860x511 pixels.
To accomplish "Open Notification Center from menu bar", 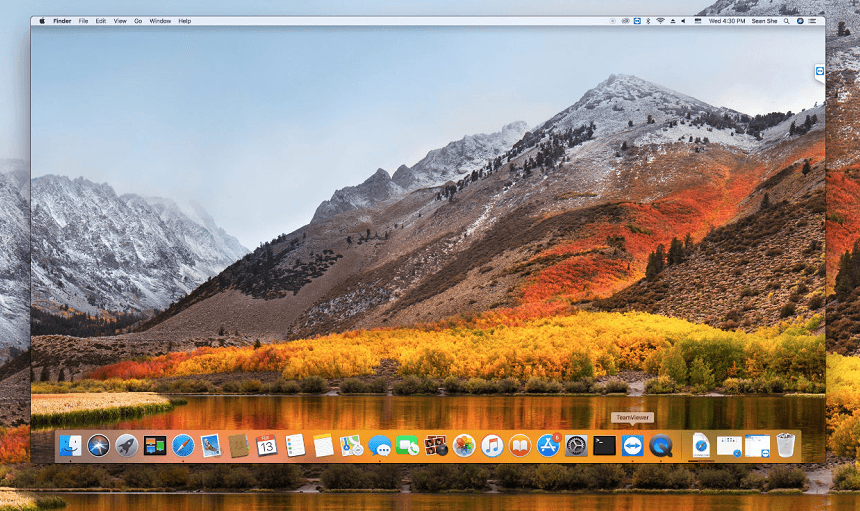I will [x=814, y=21].
